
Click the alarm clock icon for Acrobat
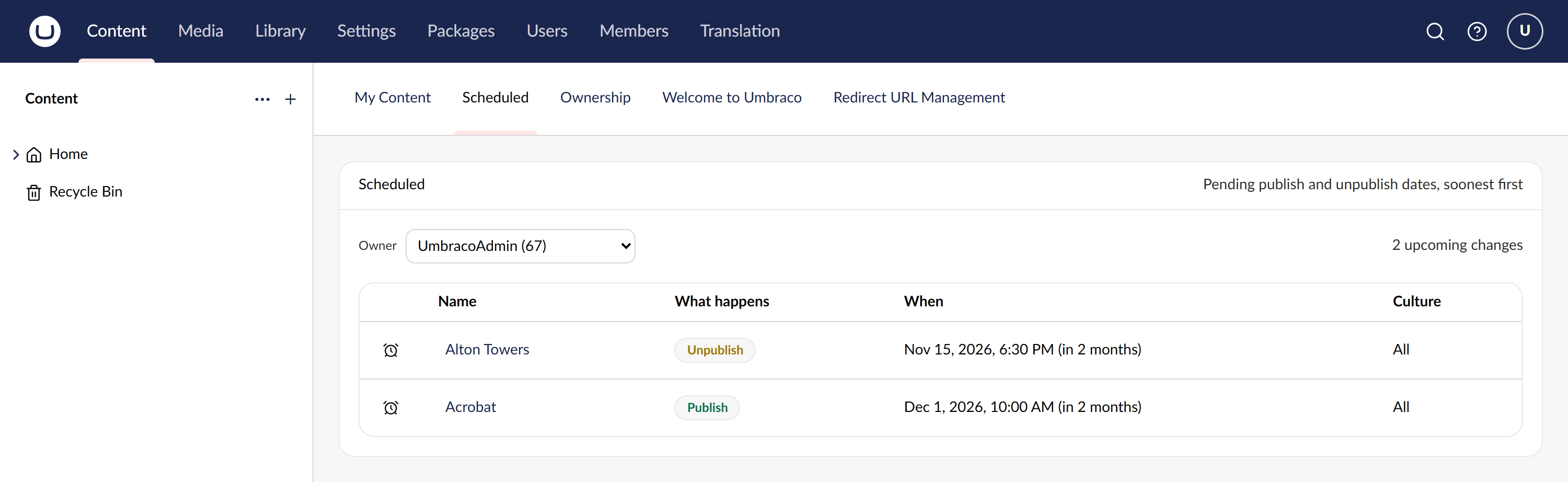pos(391,407)
